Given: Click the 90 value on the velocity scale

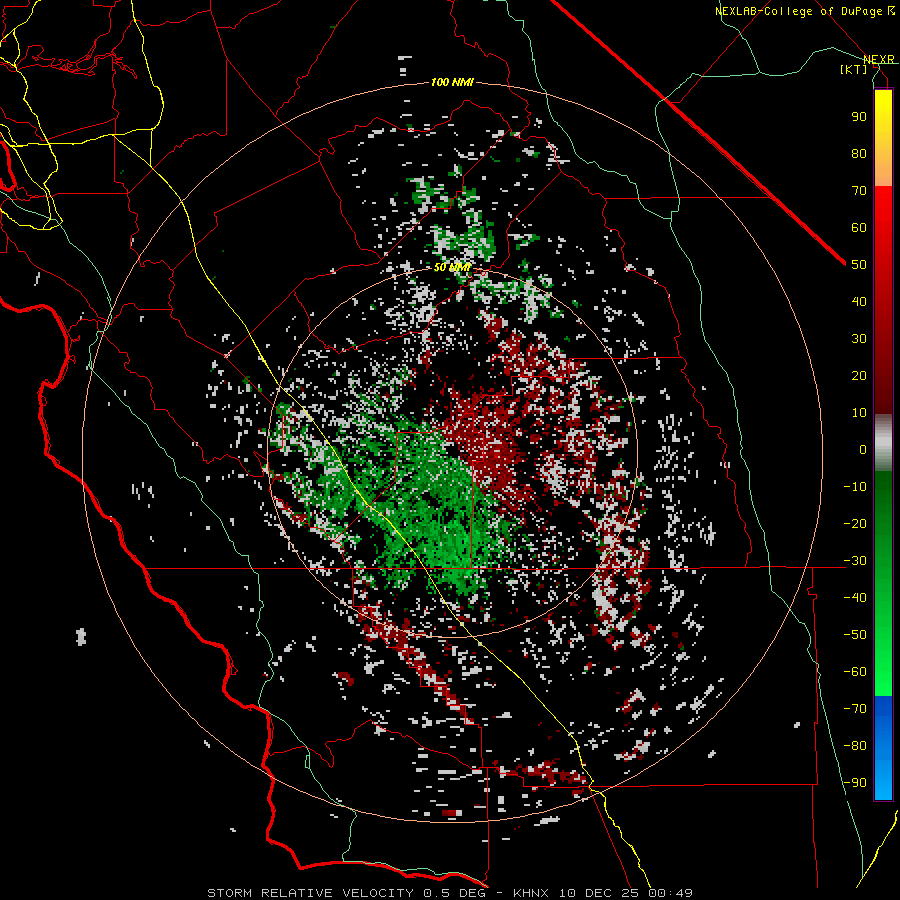Looking at the screenshot, I should [859, 117].
